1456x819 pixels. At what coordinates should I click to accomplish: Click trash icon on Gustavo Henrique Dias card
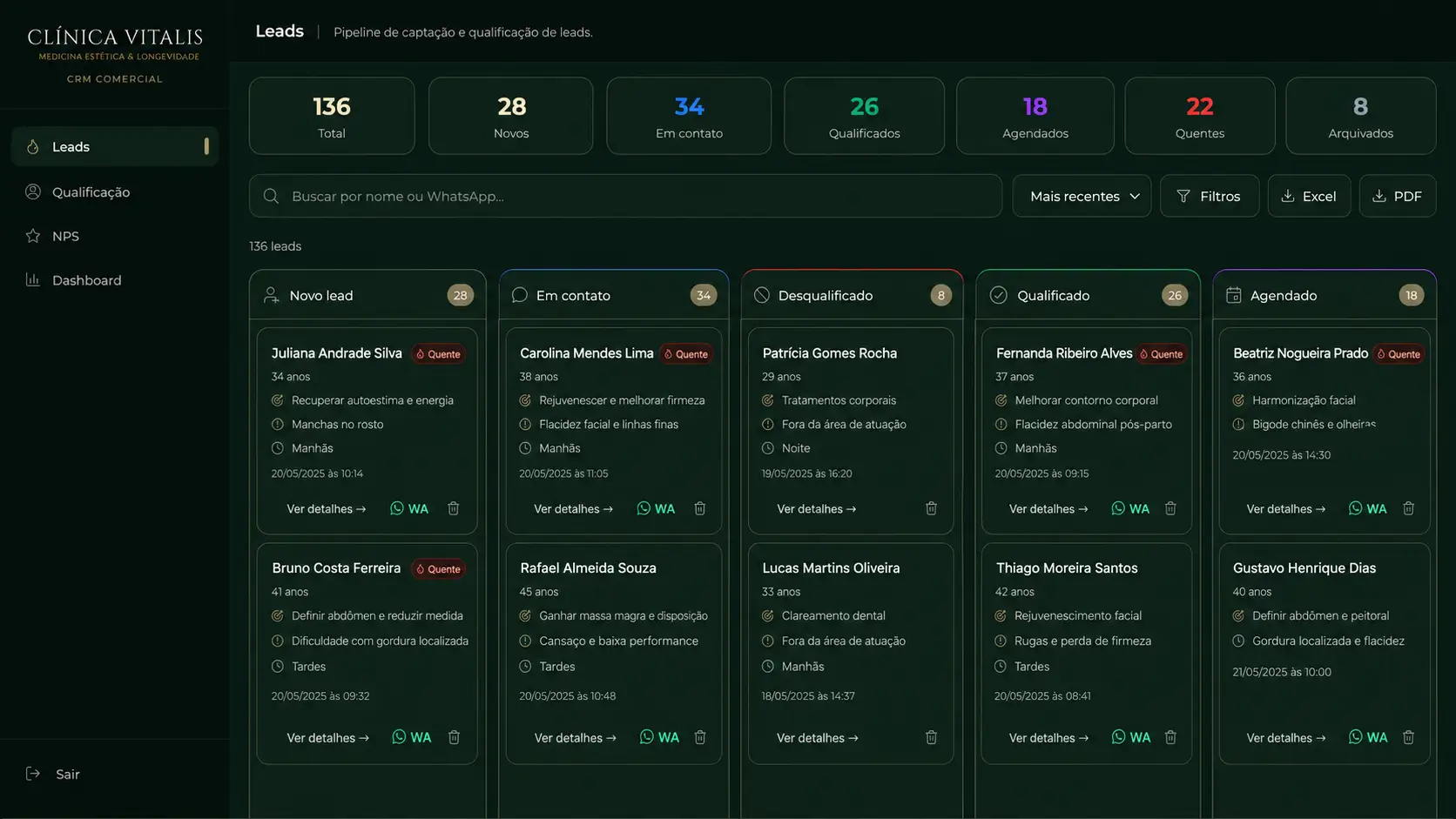click(x=1408, y=737)
